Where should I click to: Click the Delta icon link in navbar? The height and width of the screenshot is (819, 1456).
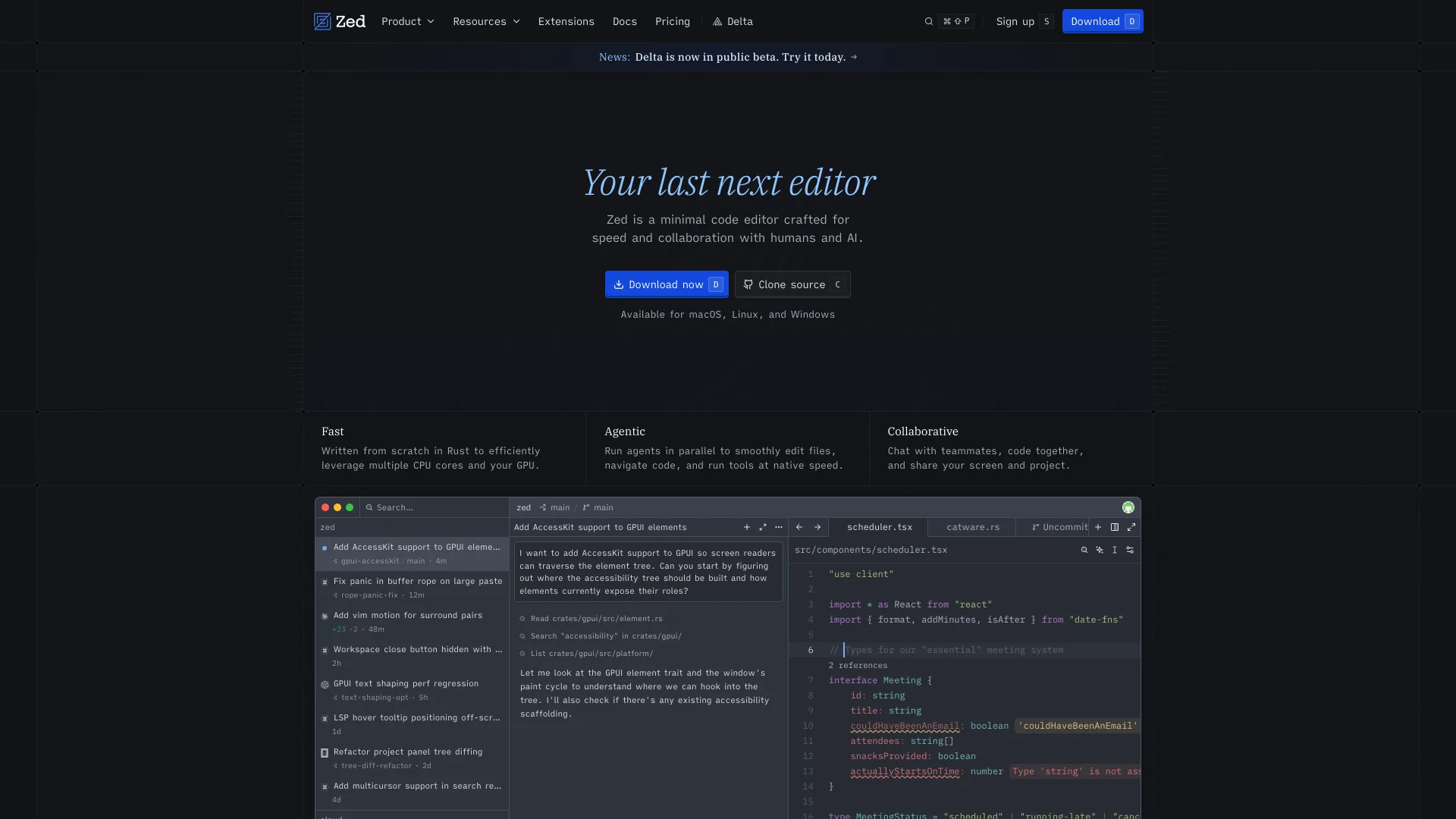tap(733, 21)
